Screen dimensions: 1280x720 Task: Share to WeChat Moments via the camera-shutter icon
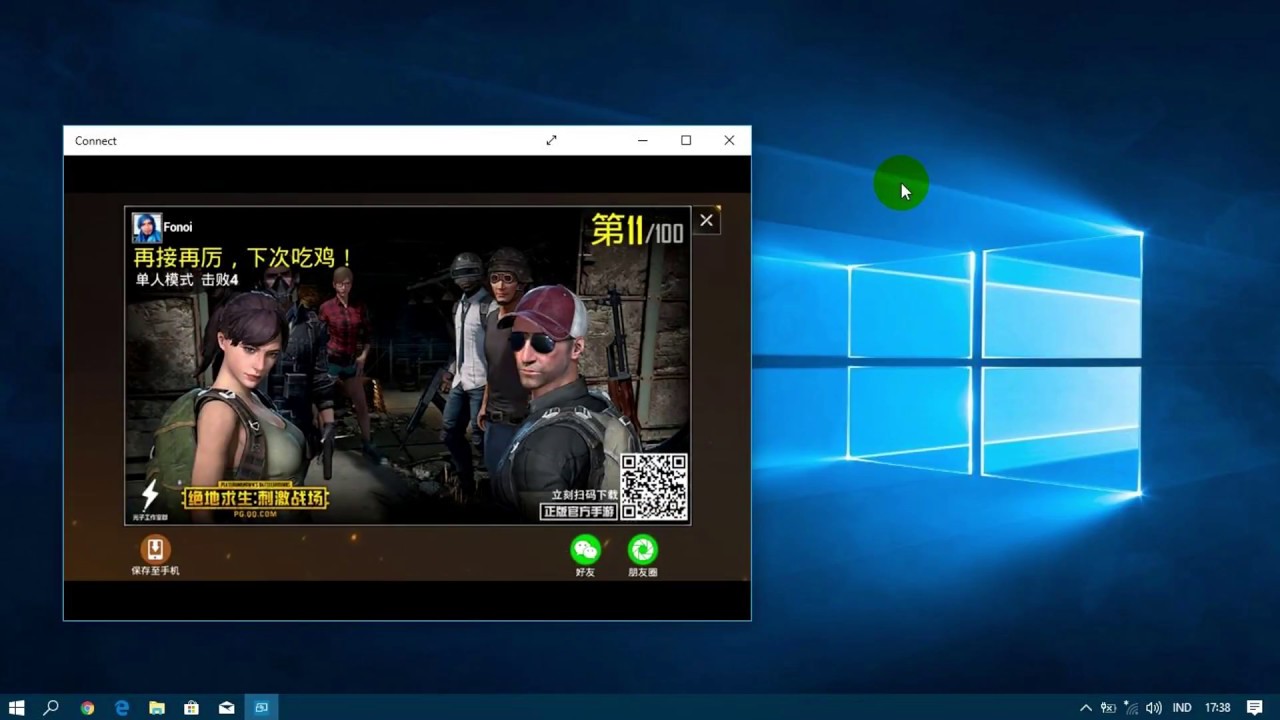pos(642,549)
